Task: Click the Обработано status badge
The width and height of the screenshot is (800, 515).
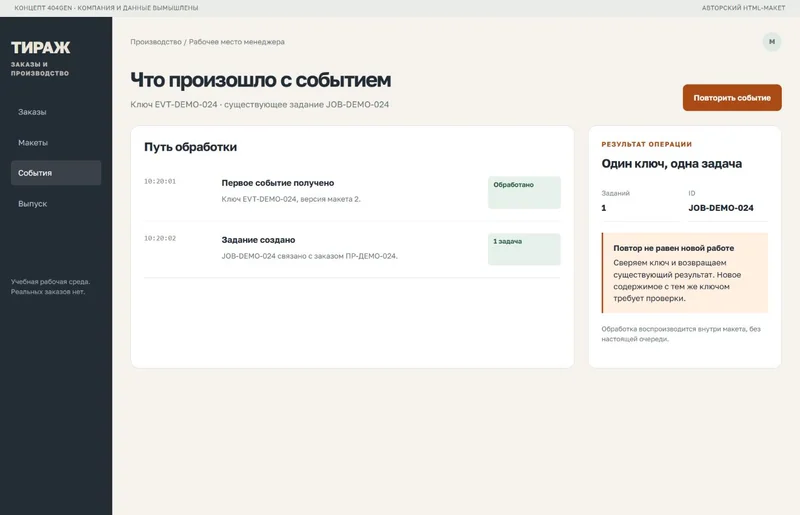Action: [x=524, y=192]
